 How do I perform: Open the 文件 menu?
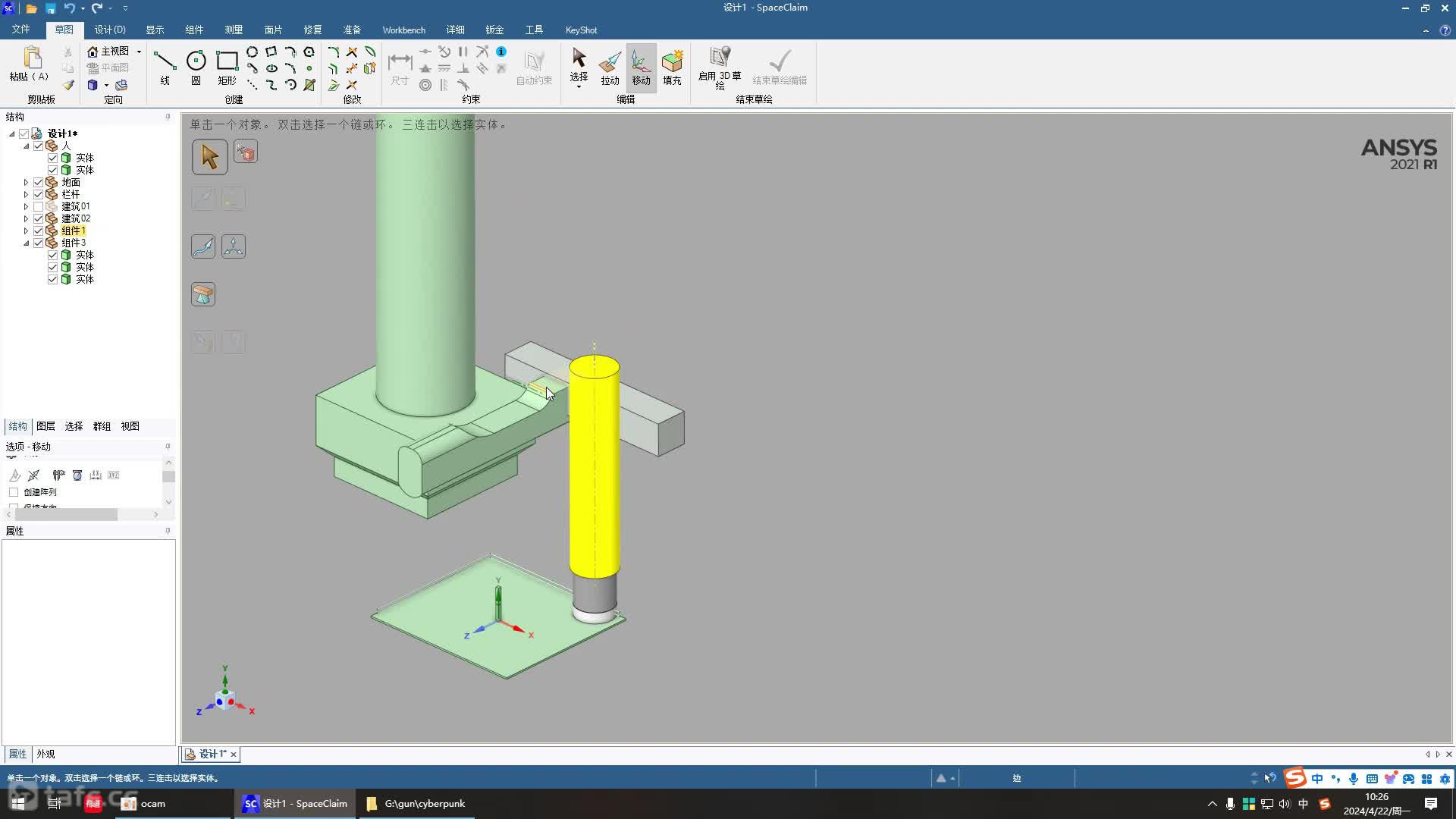tap(20, 30)
